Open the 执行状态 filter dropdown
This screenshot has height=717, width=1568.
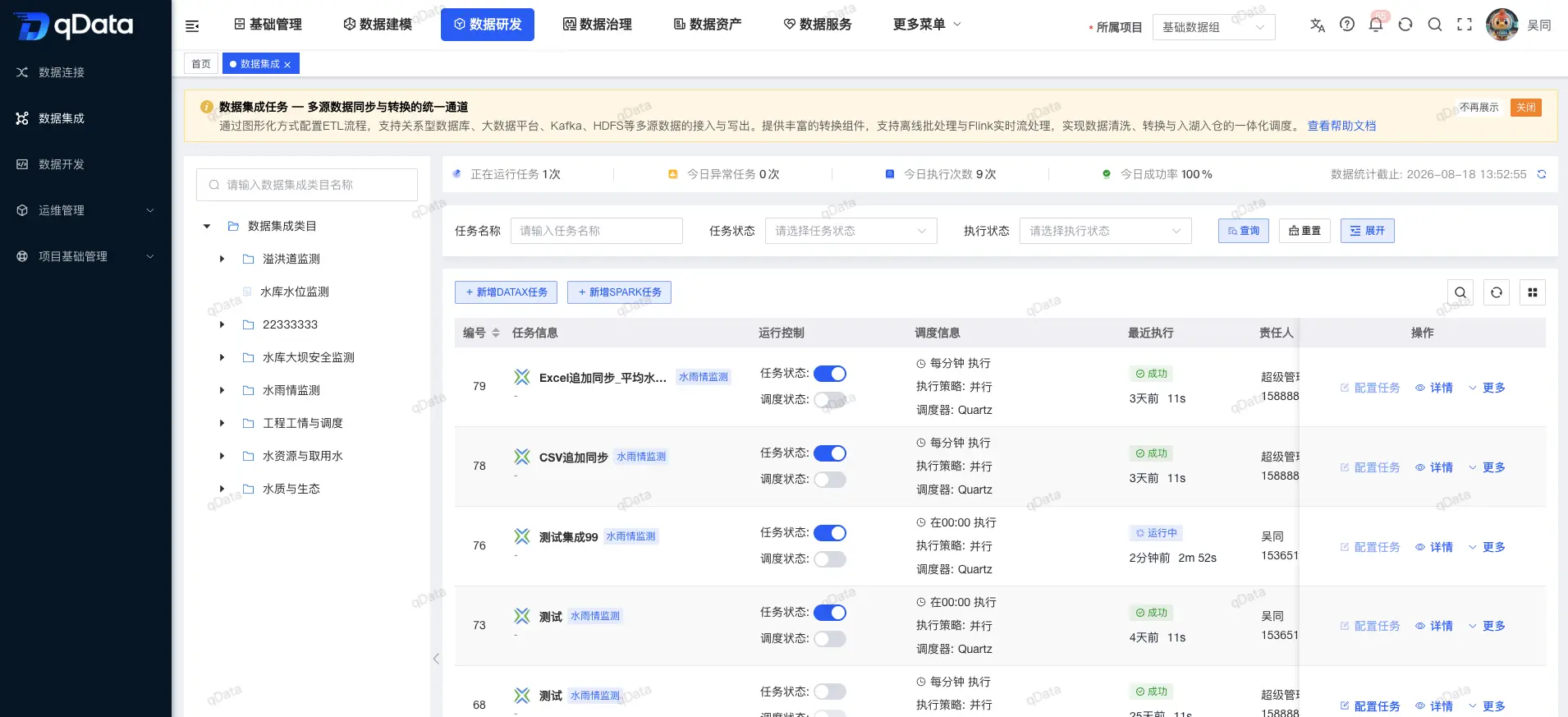pyautogui.click(x=1106, y=231)
